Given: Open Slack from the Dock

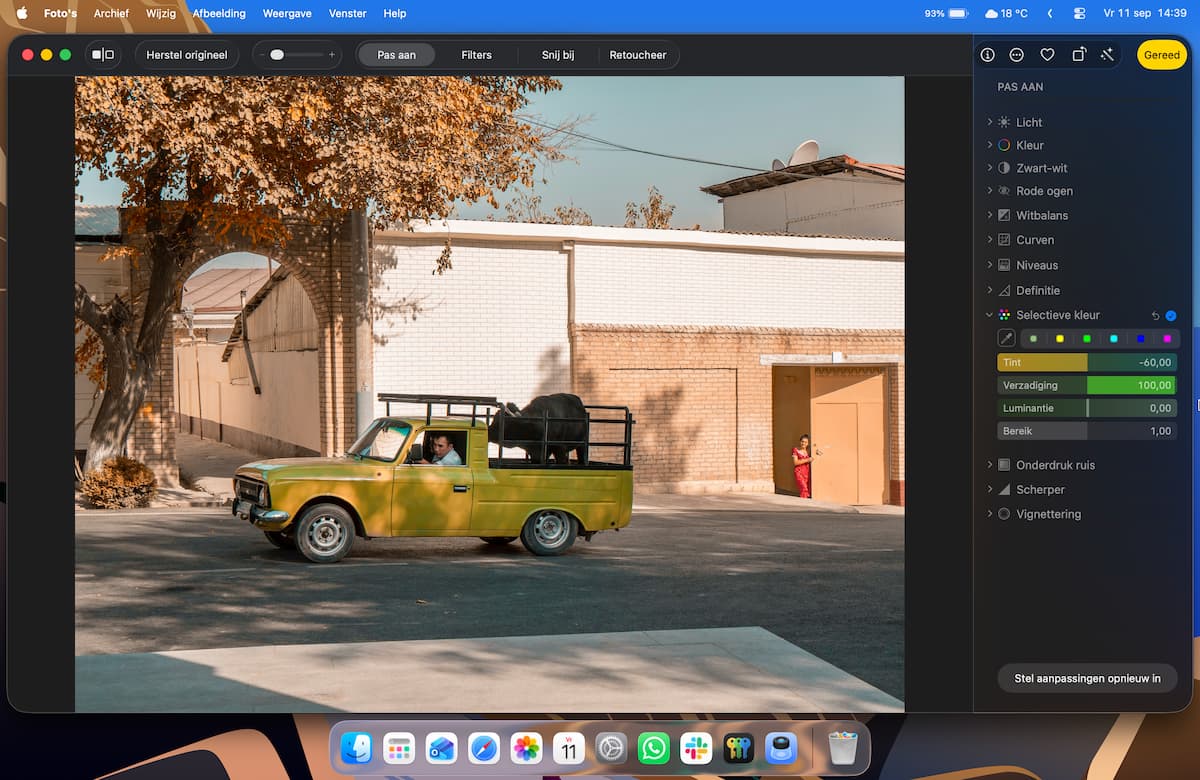Looking at the screenshot, I should [696, 748].
